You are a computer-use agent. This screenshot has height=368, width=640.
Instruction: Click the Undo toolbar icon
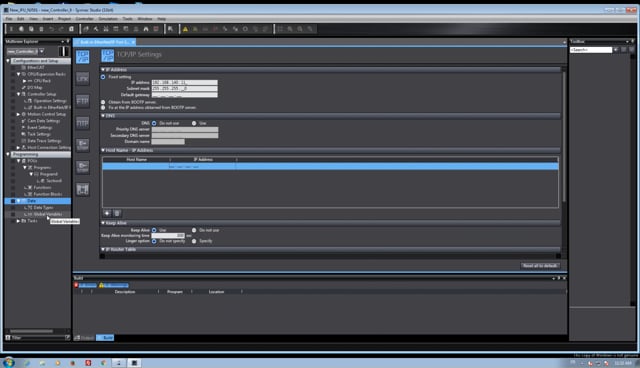click(x=51, y=29)
